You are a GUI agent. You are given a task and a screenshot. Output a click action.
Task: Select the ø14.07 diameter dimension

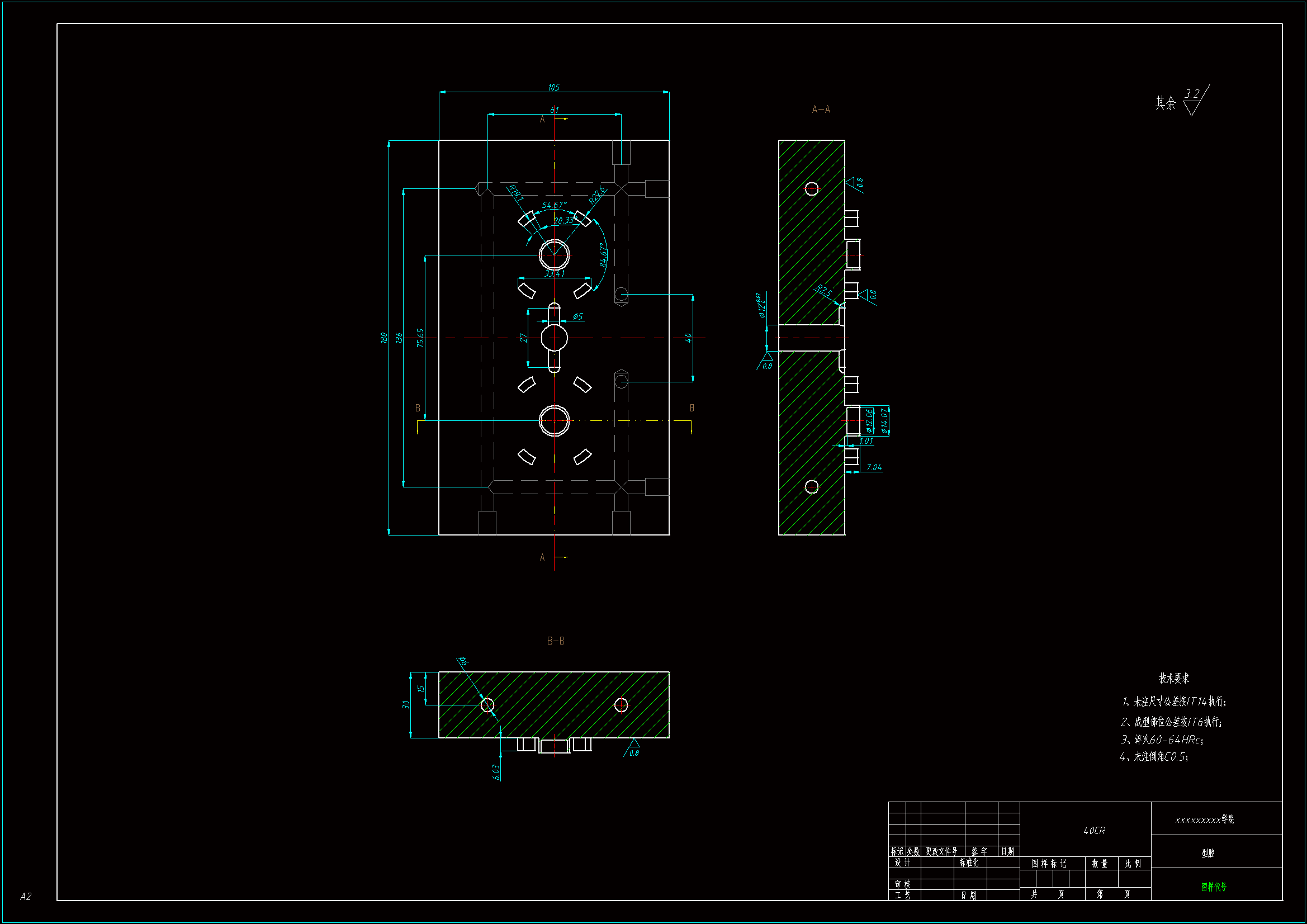click(884, 420)
